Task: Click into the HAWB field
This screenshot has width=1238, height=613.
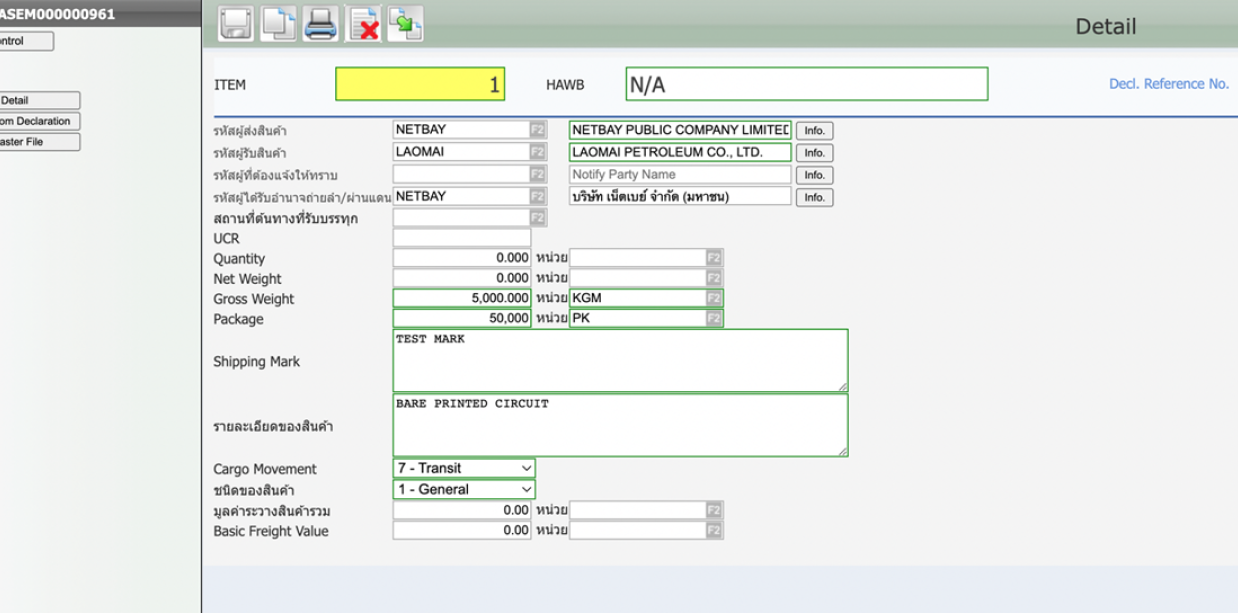Action: (806, 85)
